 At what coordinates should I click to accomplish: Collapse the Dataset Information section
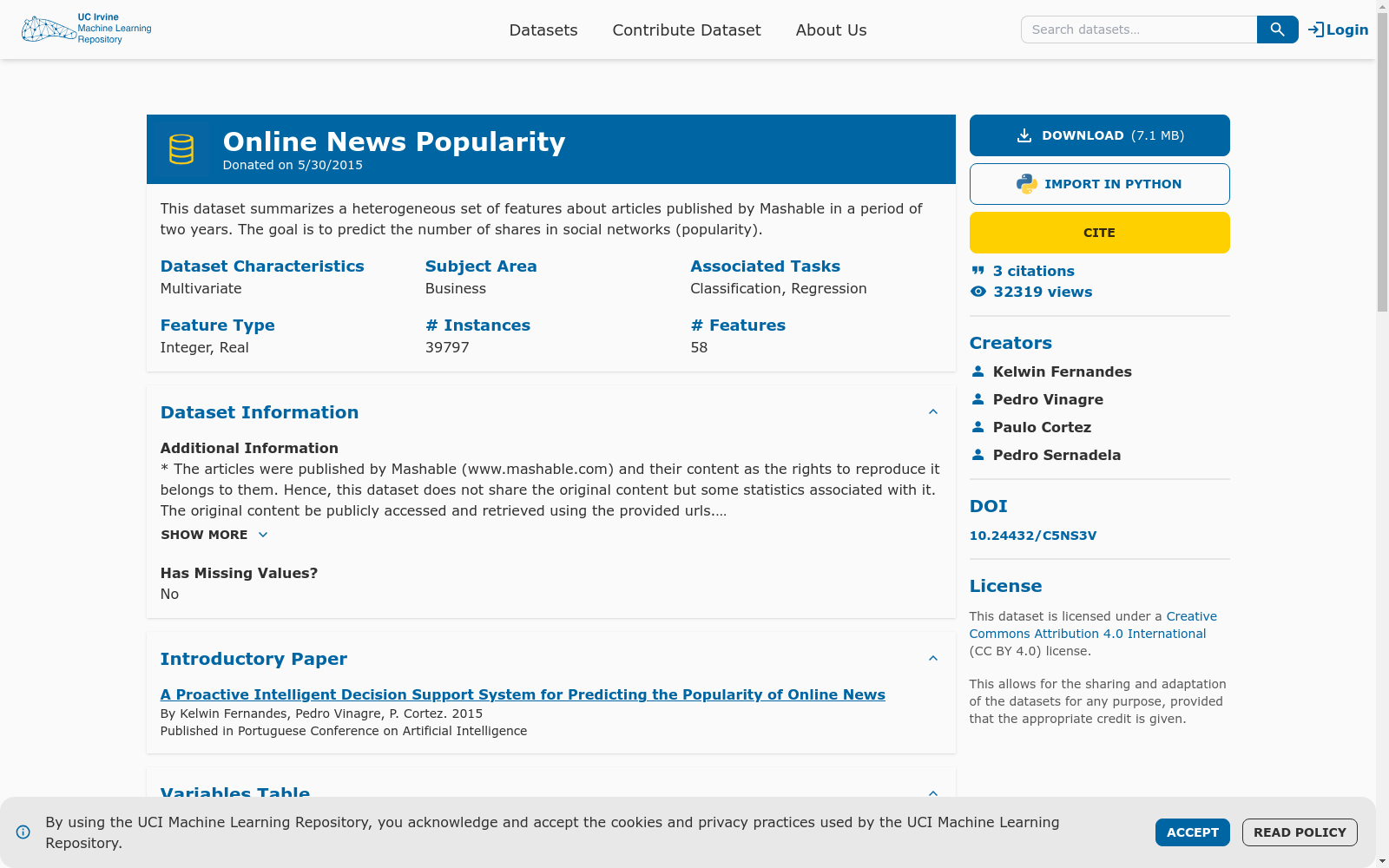[x=933, y=412]
